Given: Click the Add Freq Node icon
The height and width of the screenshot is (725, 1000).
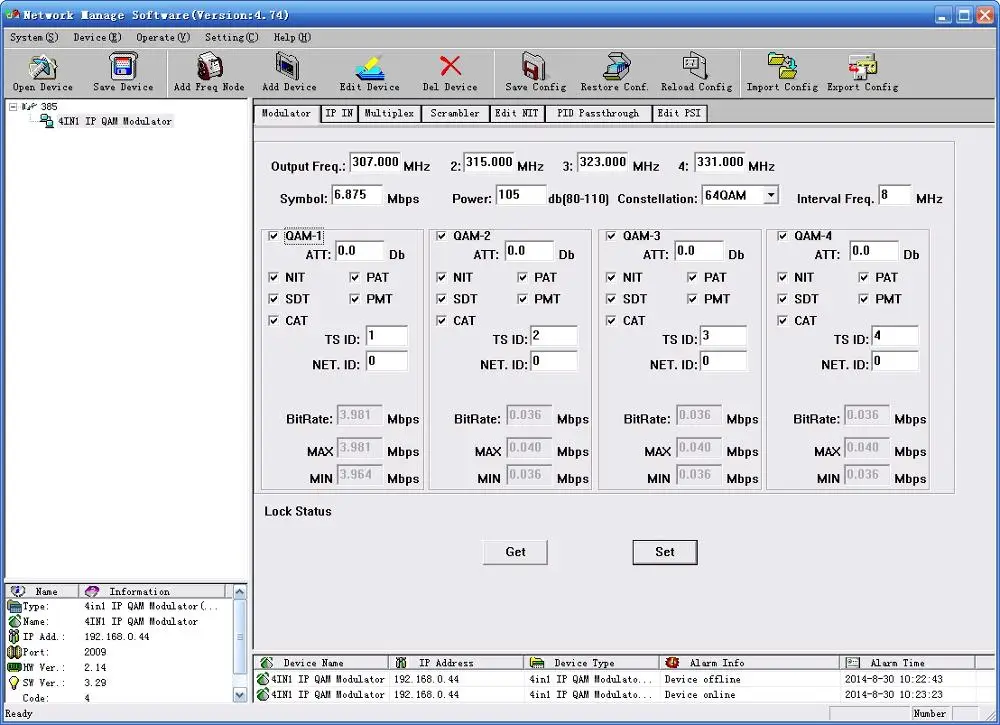Looking at the screenshot, I should click(x=209, y=68).
